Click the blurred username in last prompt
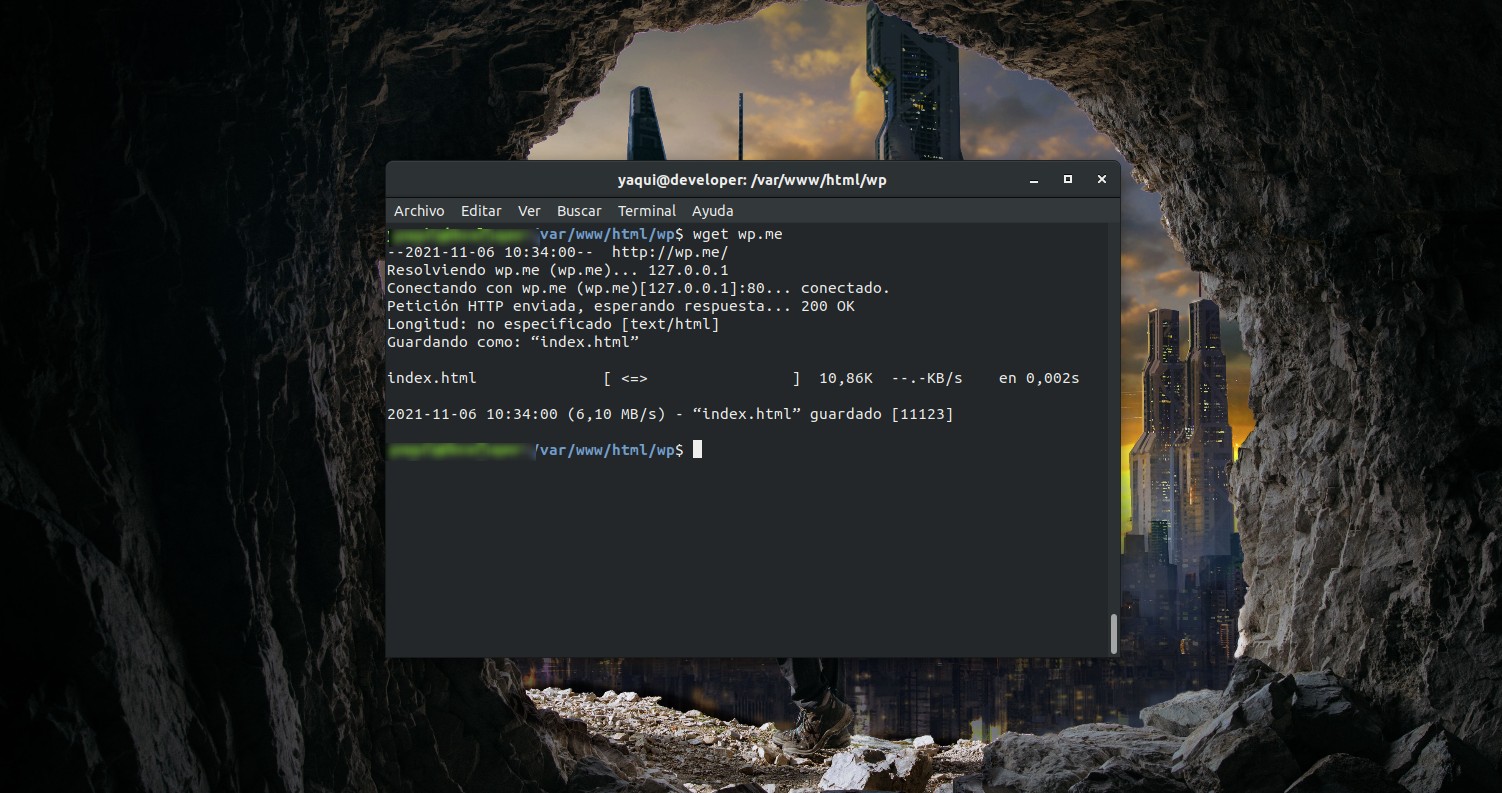Screen dimensions: 1502x793 coord(458,450)
